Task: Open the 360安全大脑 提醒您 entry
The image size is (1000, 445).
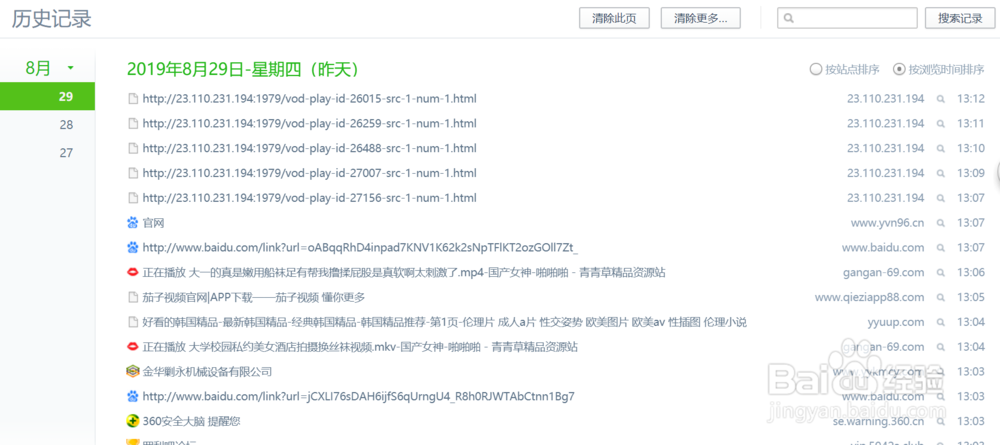Action: (191, 421)
